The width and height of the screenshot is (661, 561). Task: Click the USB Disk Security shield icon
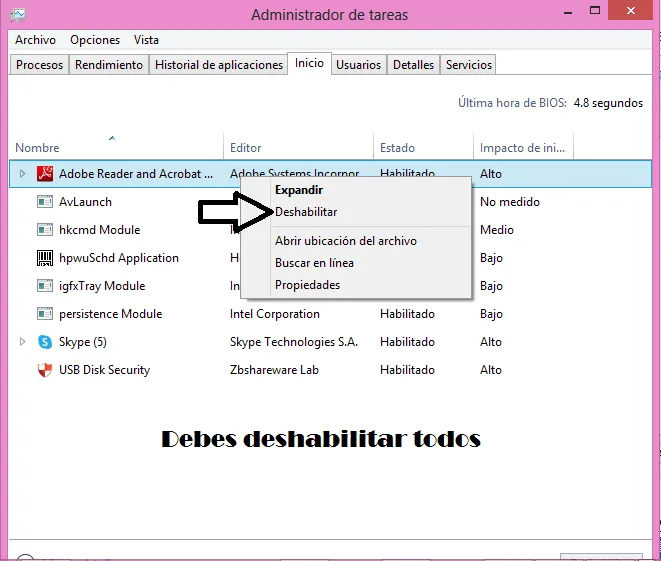point(45,370)
